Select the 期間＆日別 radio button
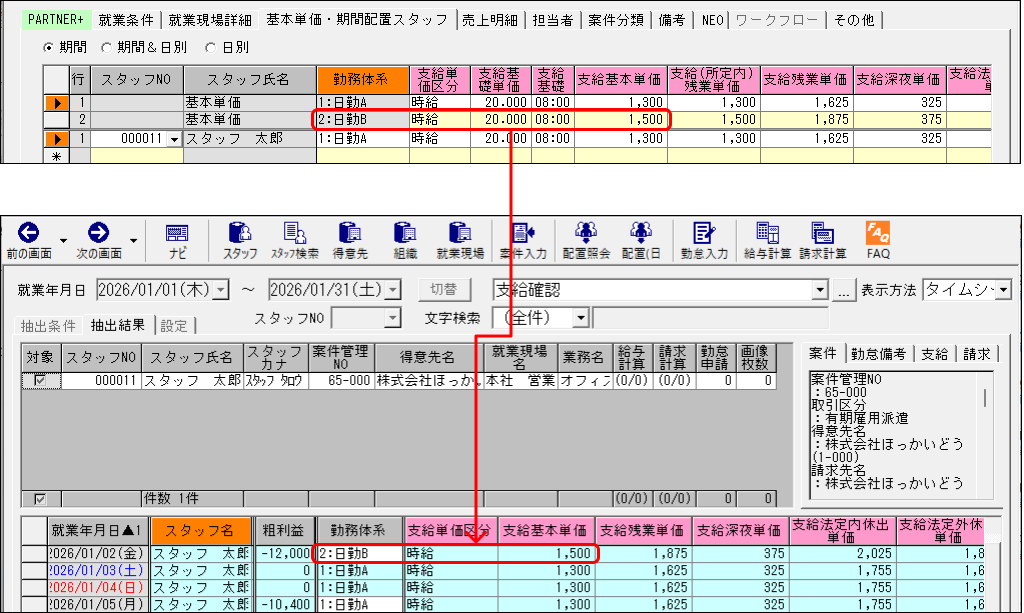 click(107, 47)
